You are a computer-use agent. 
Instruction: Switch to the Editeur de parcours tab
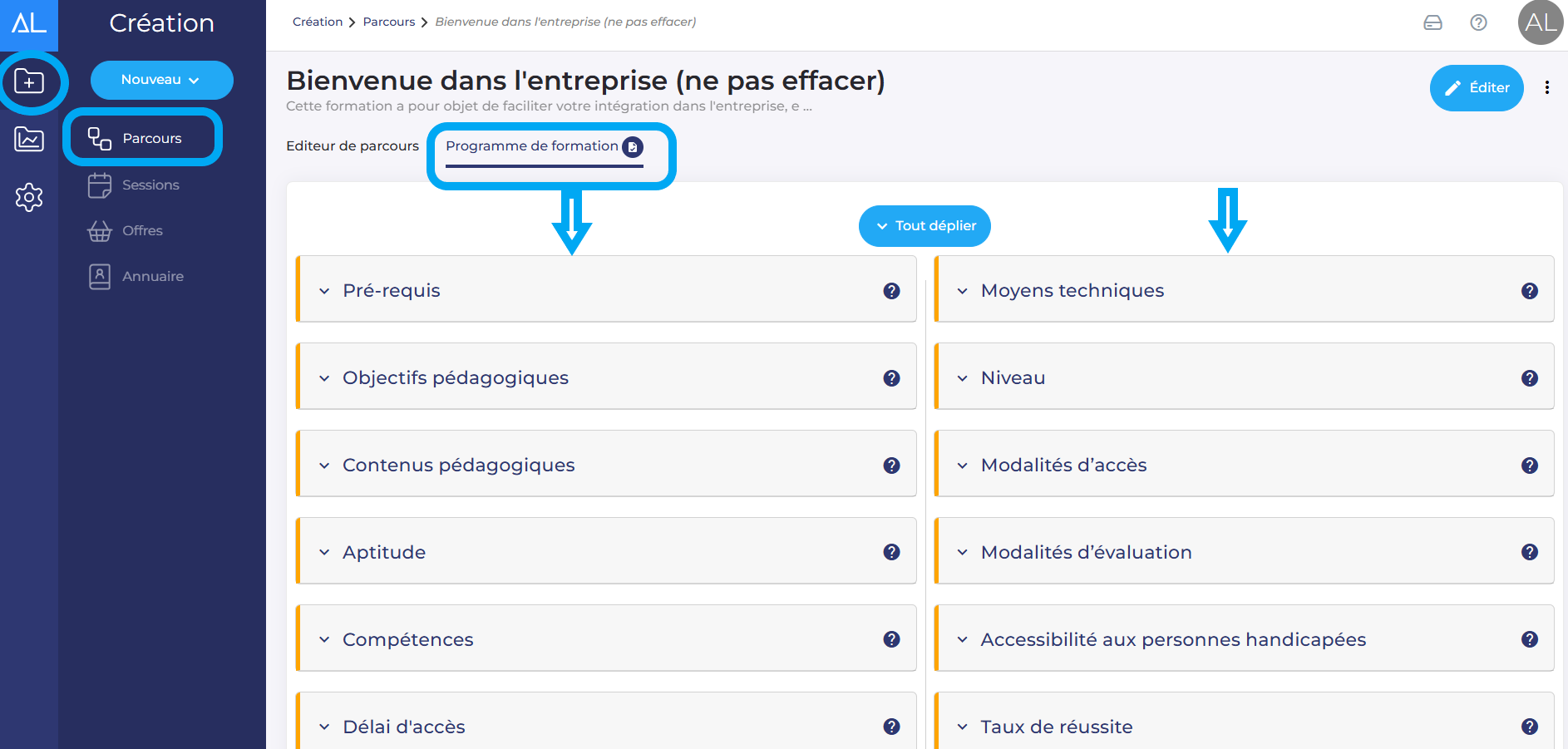point(353,146)
